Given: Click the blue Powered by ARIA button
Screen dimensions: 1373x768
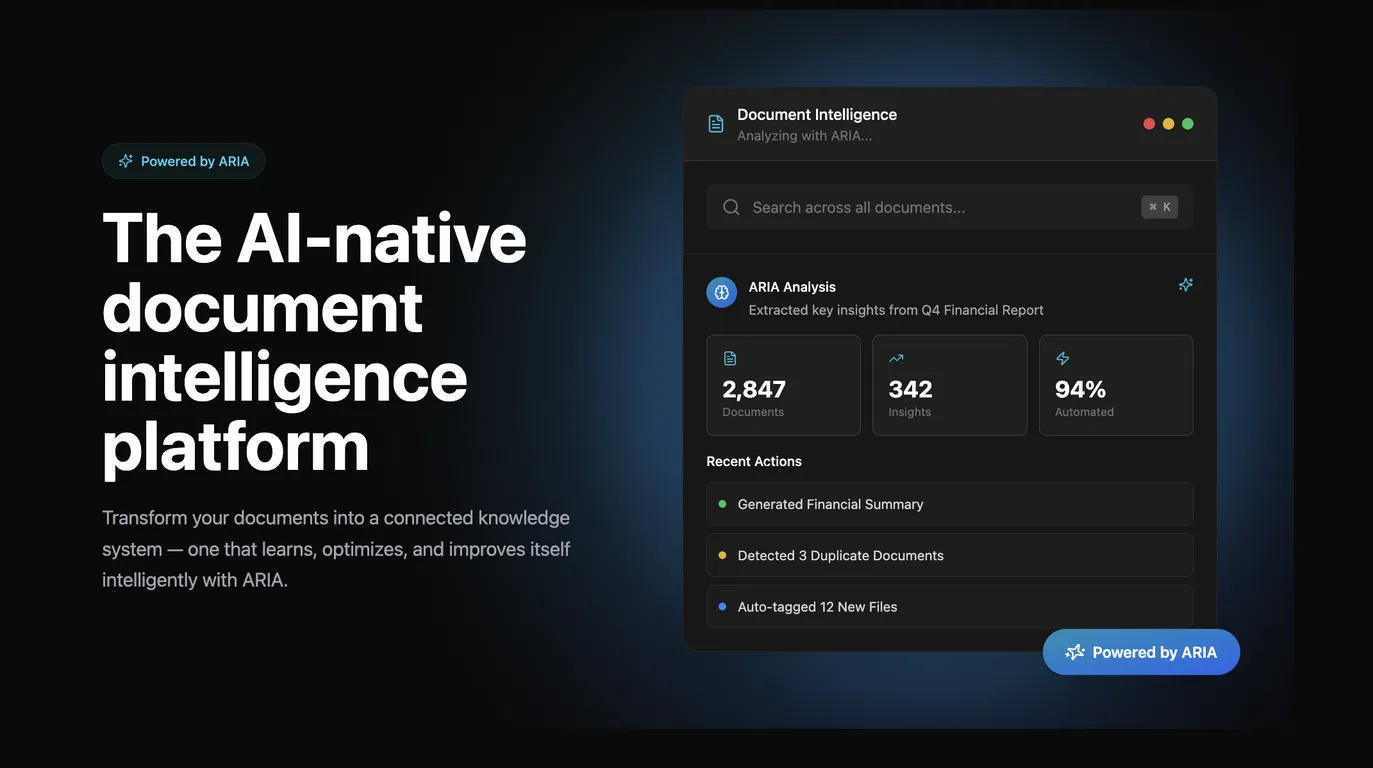Looking at the screenshot, I should (1141, 652).
